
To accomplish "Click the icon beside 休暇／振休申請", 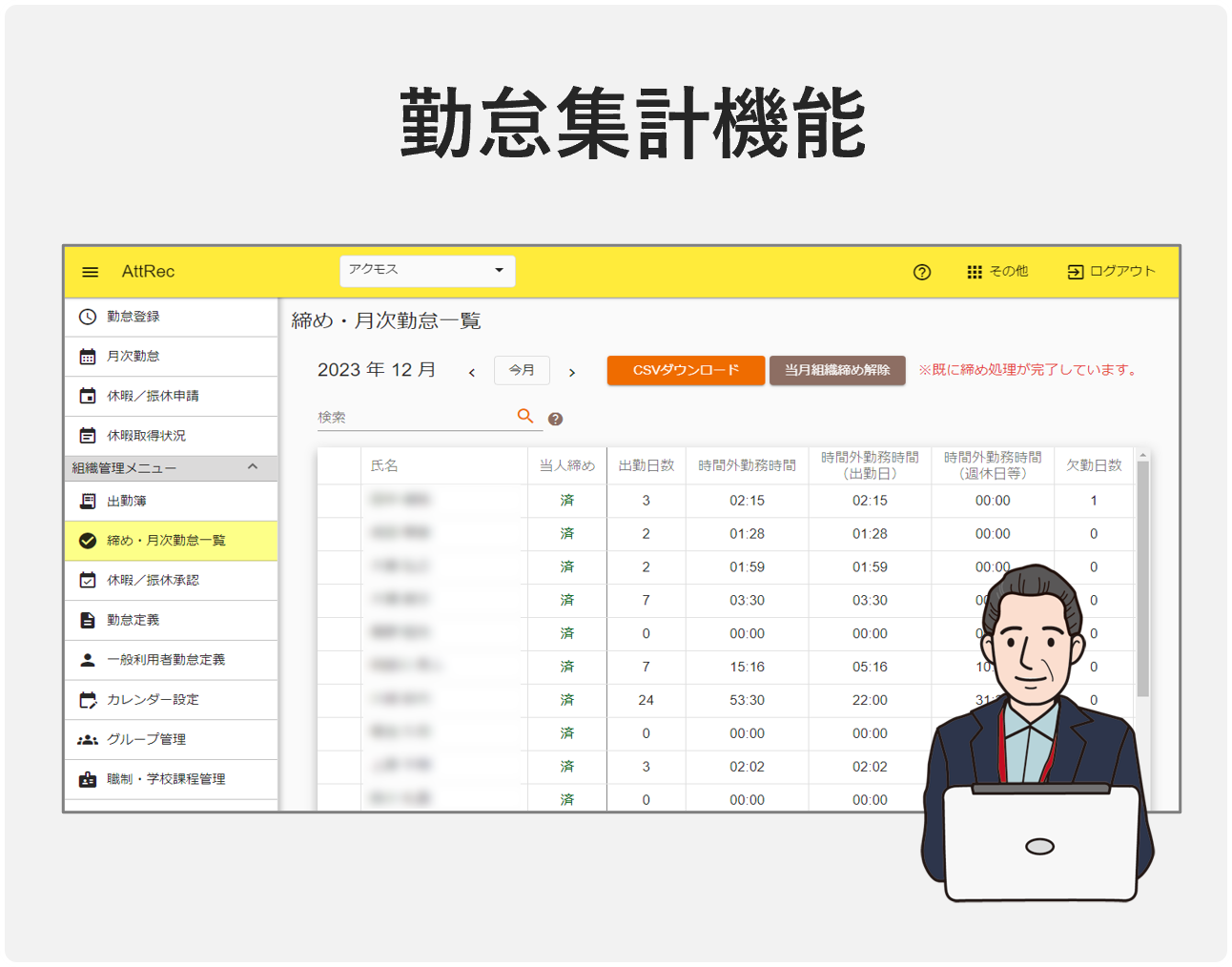I will 88,396.
